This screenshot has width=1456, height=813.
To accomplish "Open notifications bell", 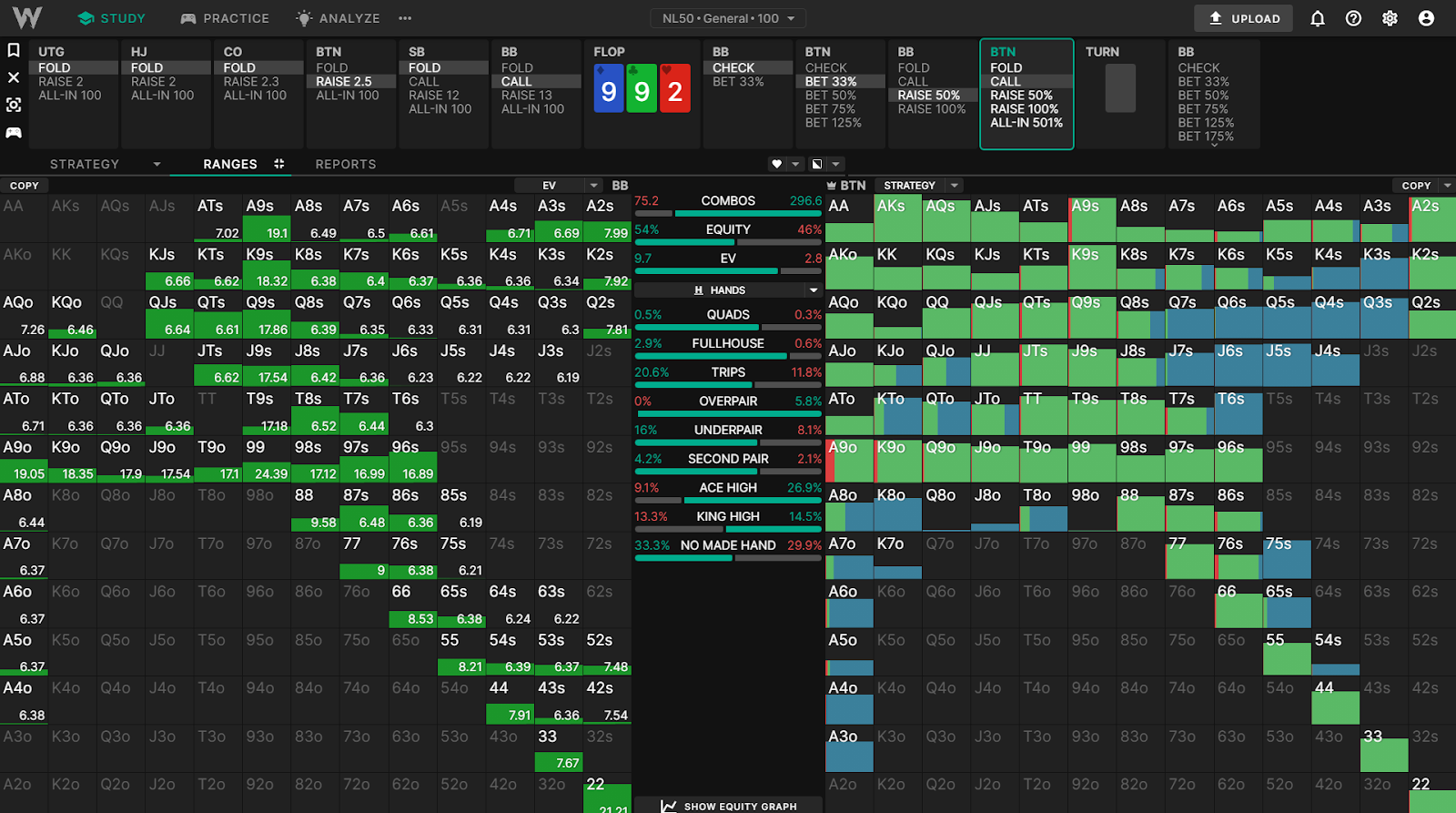I will pyautogui.click(x=1317, y=18).
